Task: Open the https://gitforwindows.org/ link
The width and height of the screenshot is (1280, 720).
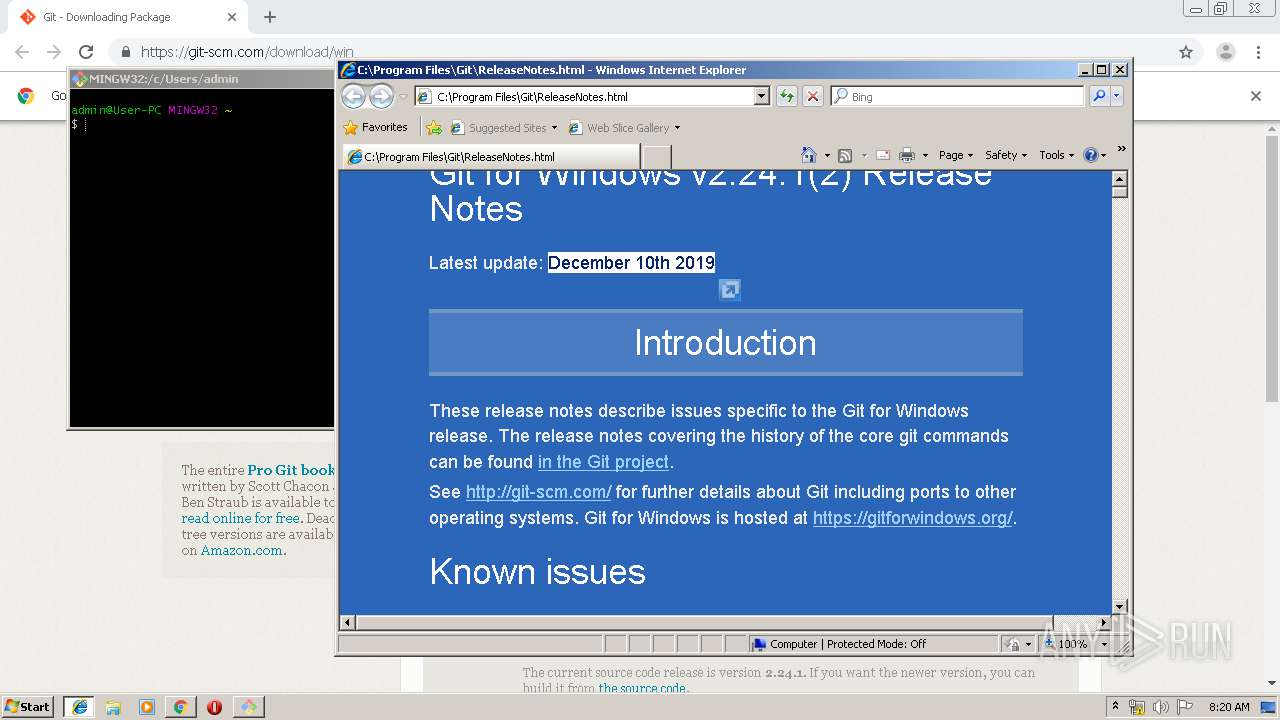Action: 912,518
